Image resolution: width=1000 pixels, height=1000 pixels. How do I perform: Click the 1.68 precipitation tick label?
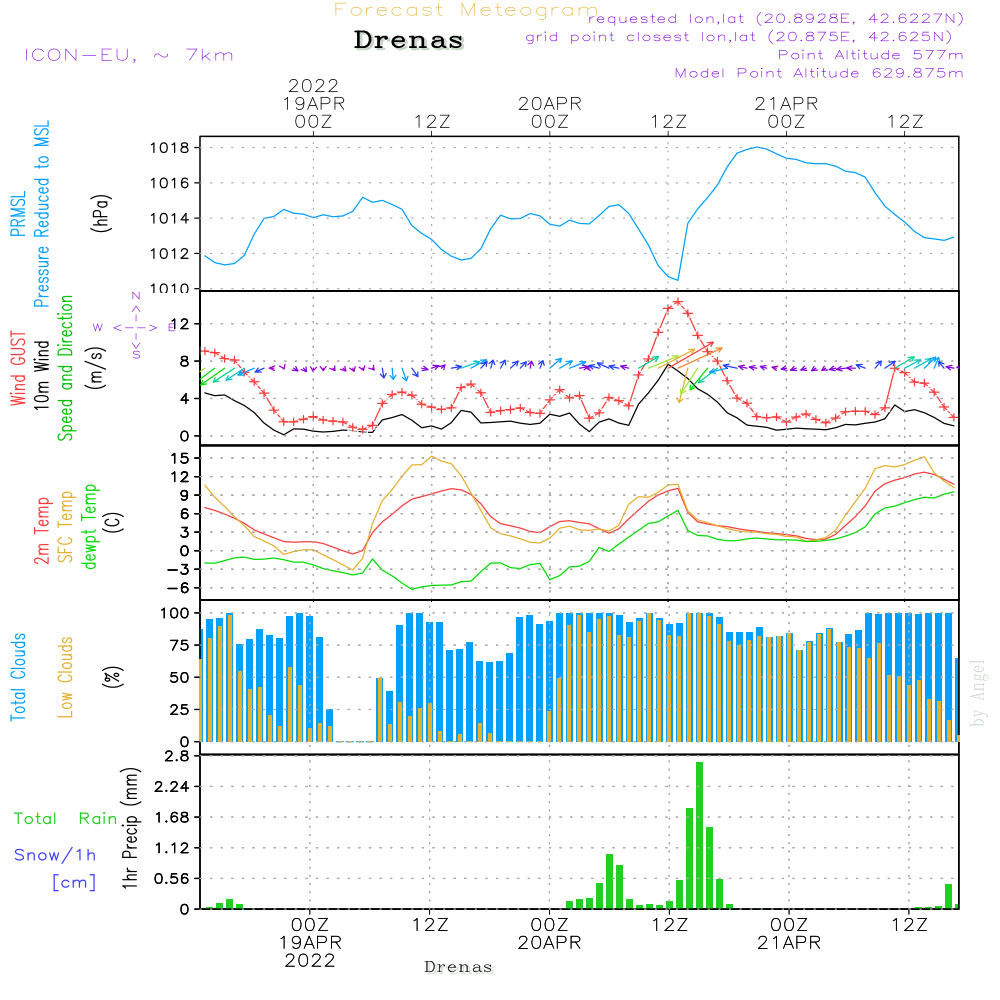pyautogui.click(x=172, y=818)
